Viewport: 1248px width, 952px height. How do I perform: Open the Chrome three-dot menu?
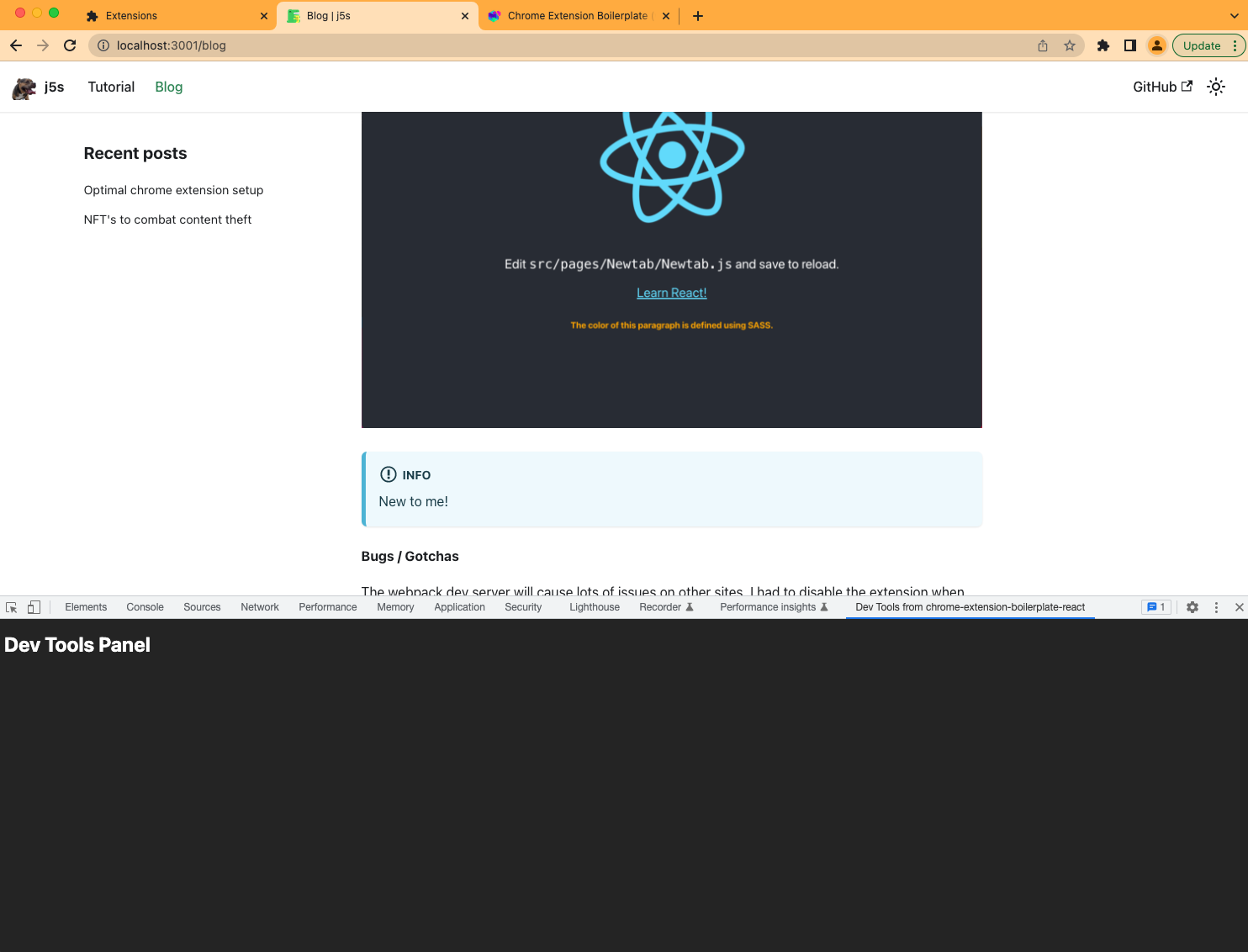[1235, 45]
